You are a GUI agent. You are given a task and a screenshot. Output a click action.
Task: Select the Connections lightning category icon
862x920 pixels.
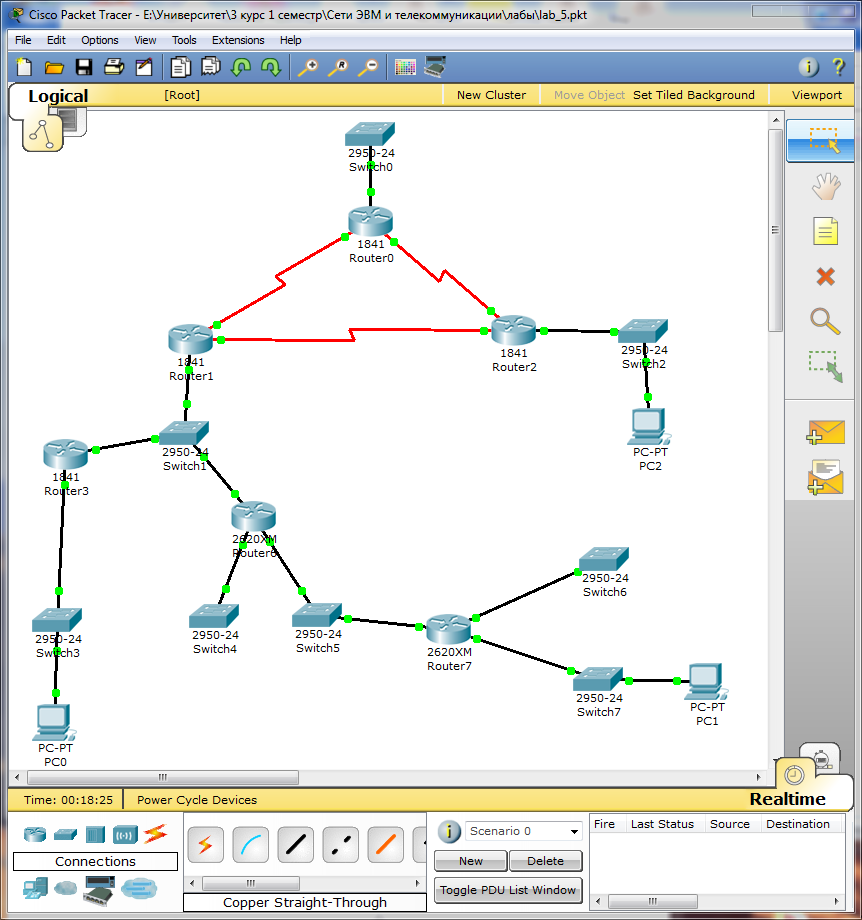[156, 833]
